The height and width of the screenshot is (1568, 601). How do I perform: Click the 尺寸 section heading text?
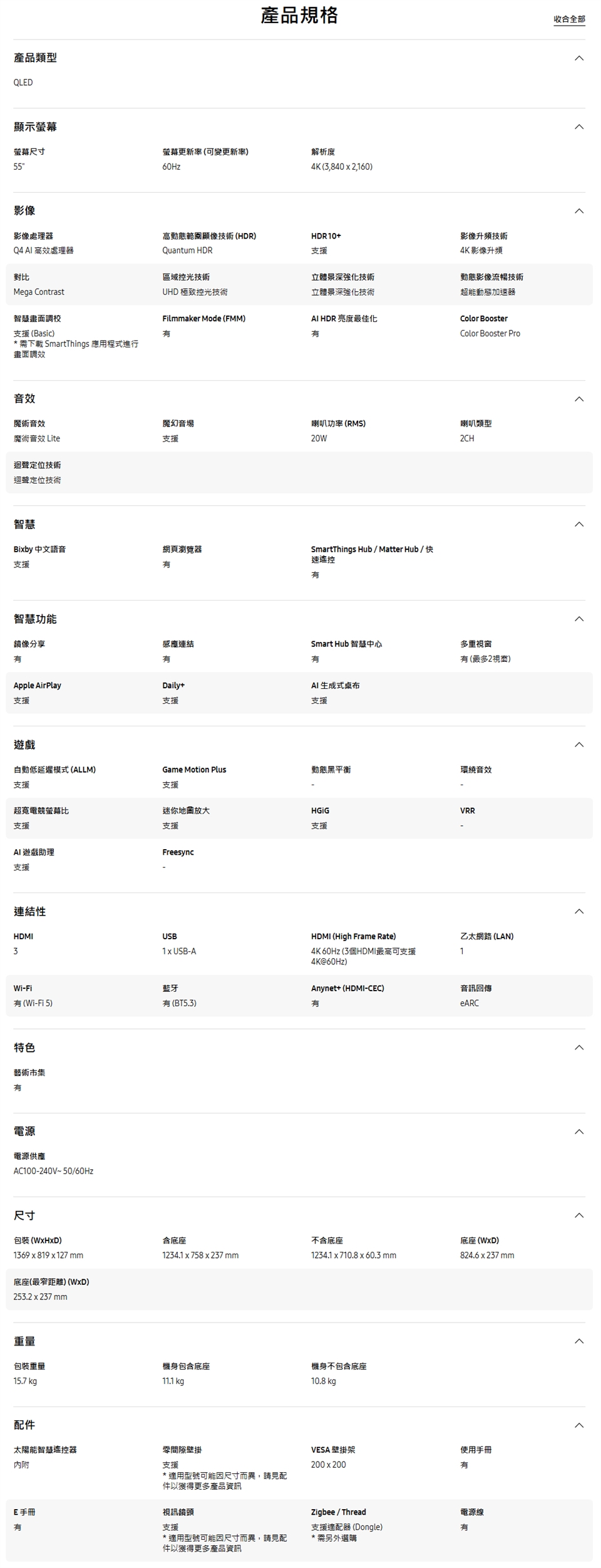24,1215
